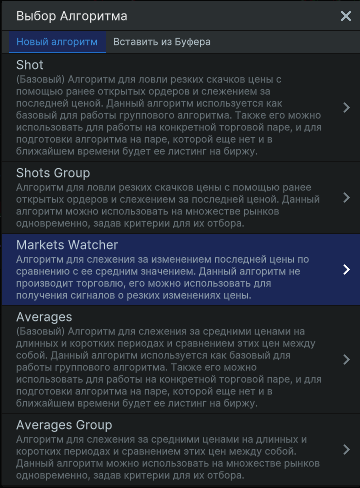Choose the Averages Group heading
The width and height of the screenshot is (360, 488).
(x=64, y=425)
